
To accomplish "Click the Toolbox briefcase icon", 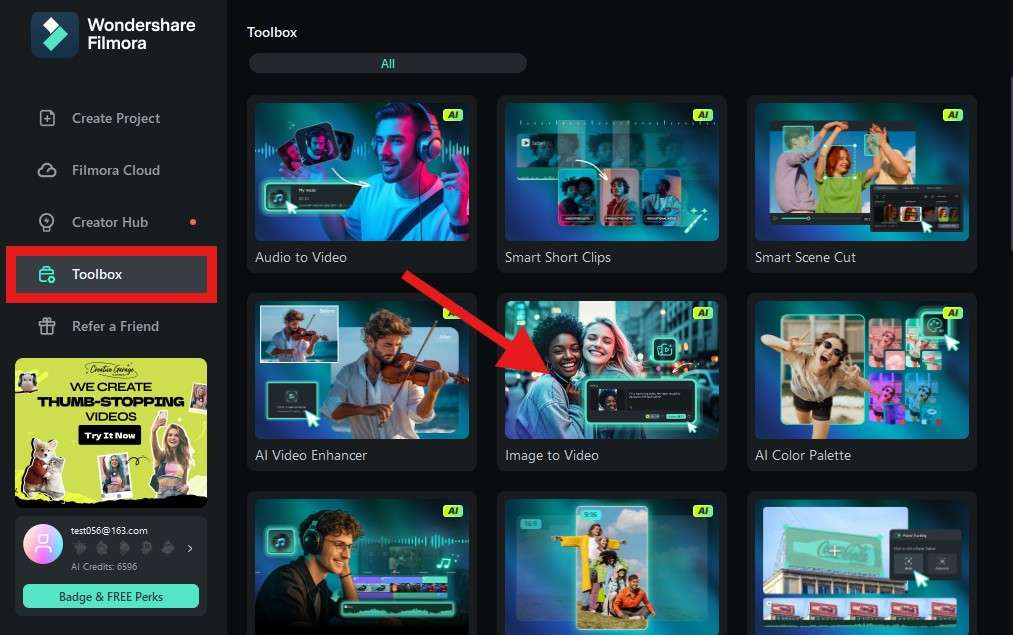I will [47, 275].
